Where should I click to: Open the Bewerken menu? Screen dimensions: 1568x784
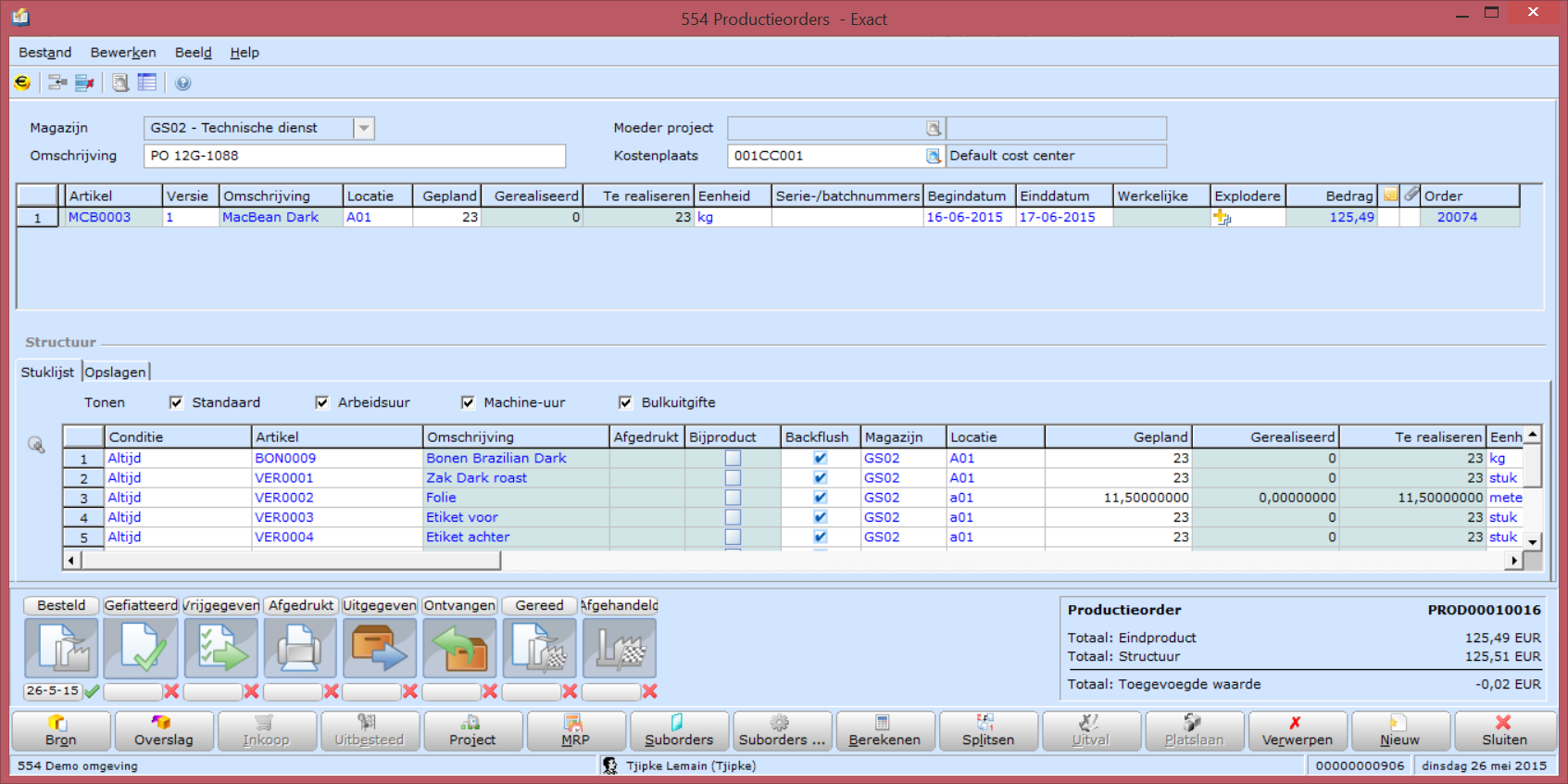[x=123, y=53]
